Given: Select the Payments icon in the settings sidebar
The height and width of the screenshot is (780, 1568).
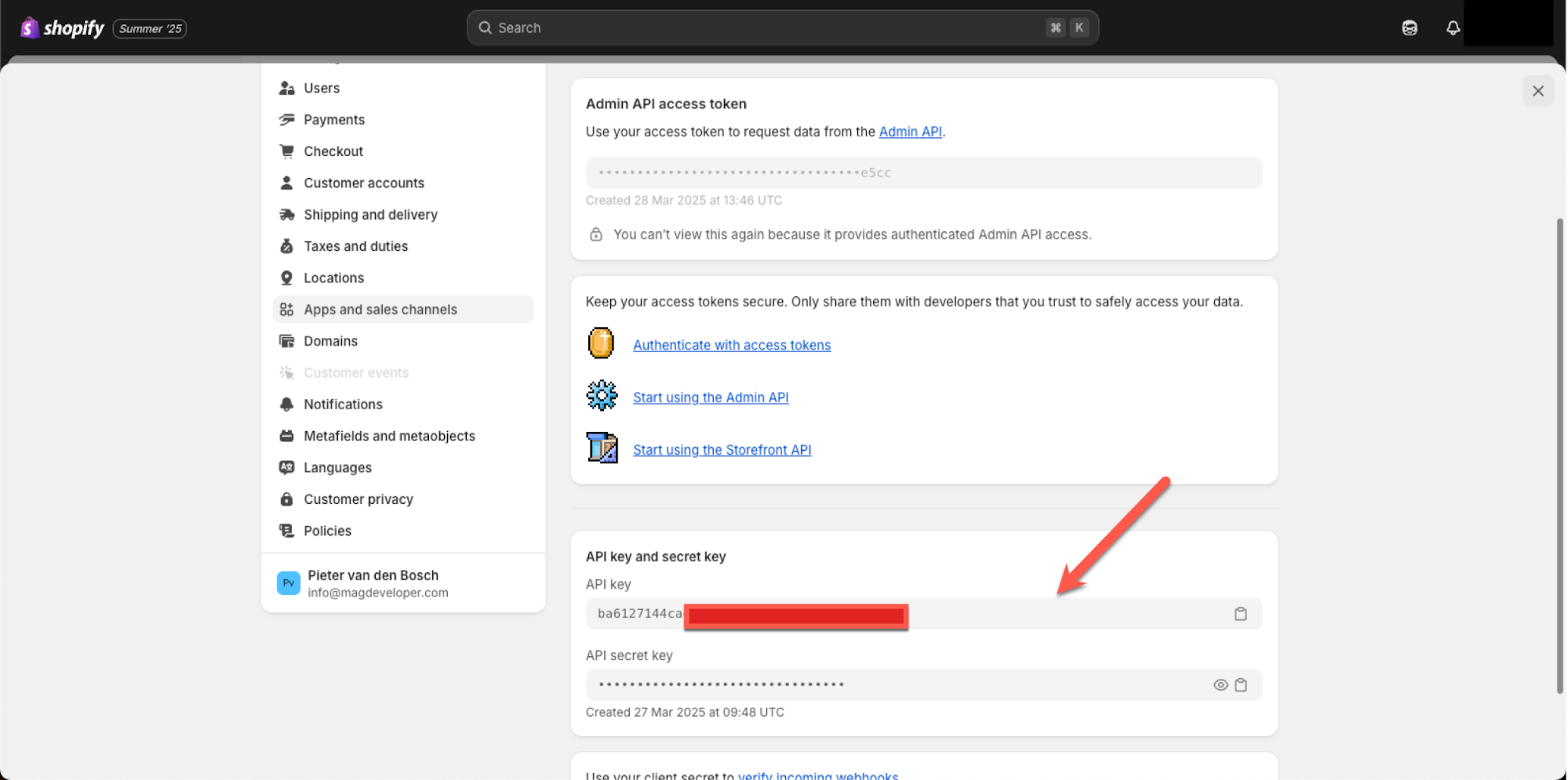Looking at the screenshot, I should pyautogui.click(x=287, y=119).
